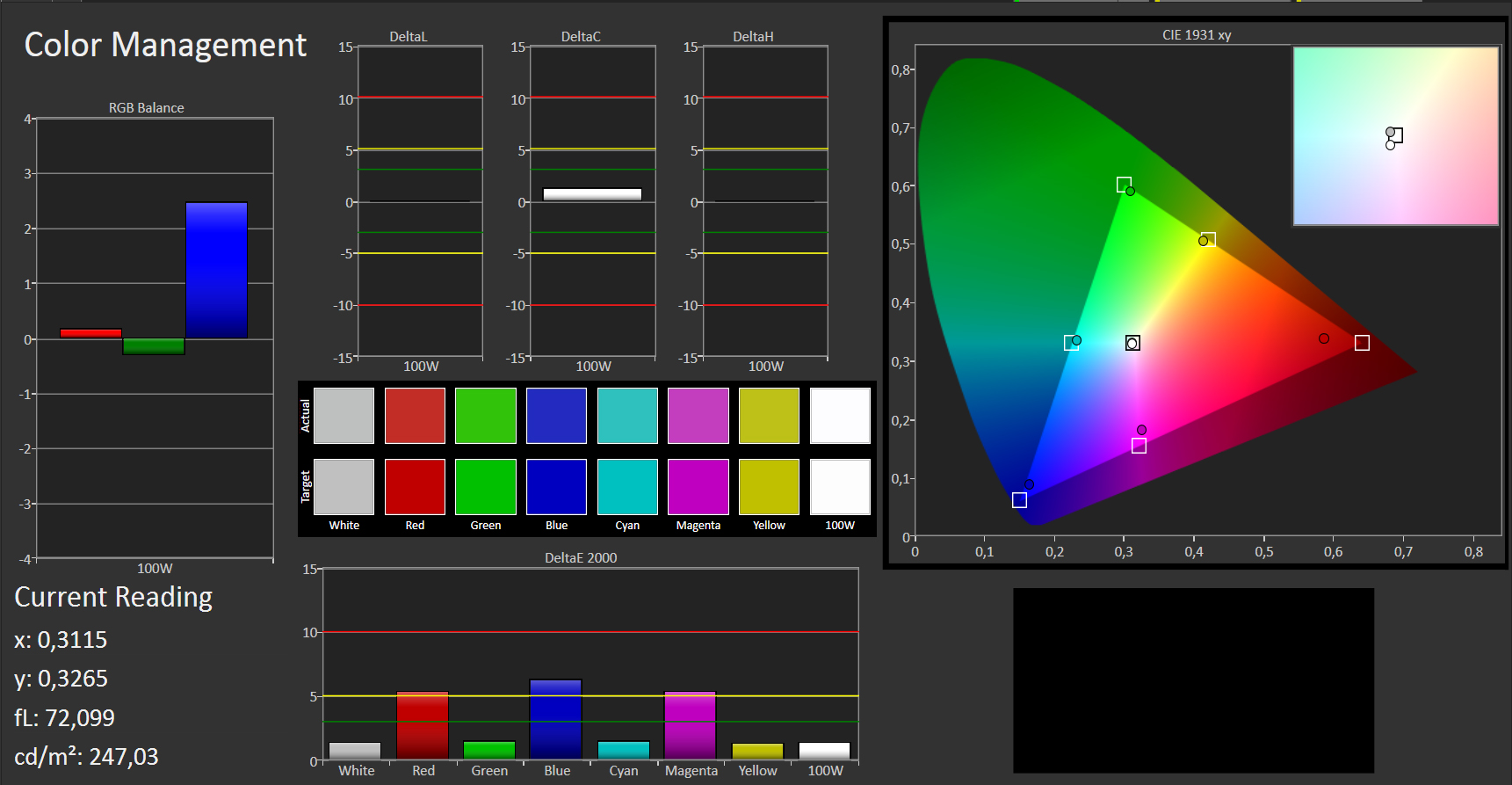The width and height of the screenshot is (1512, 785).
Task: Select the Actual 100W color swatch
Action: [x=840, y=416]
